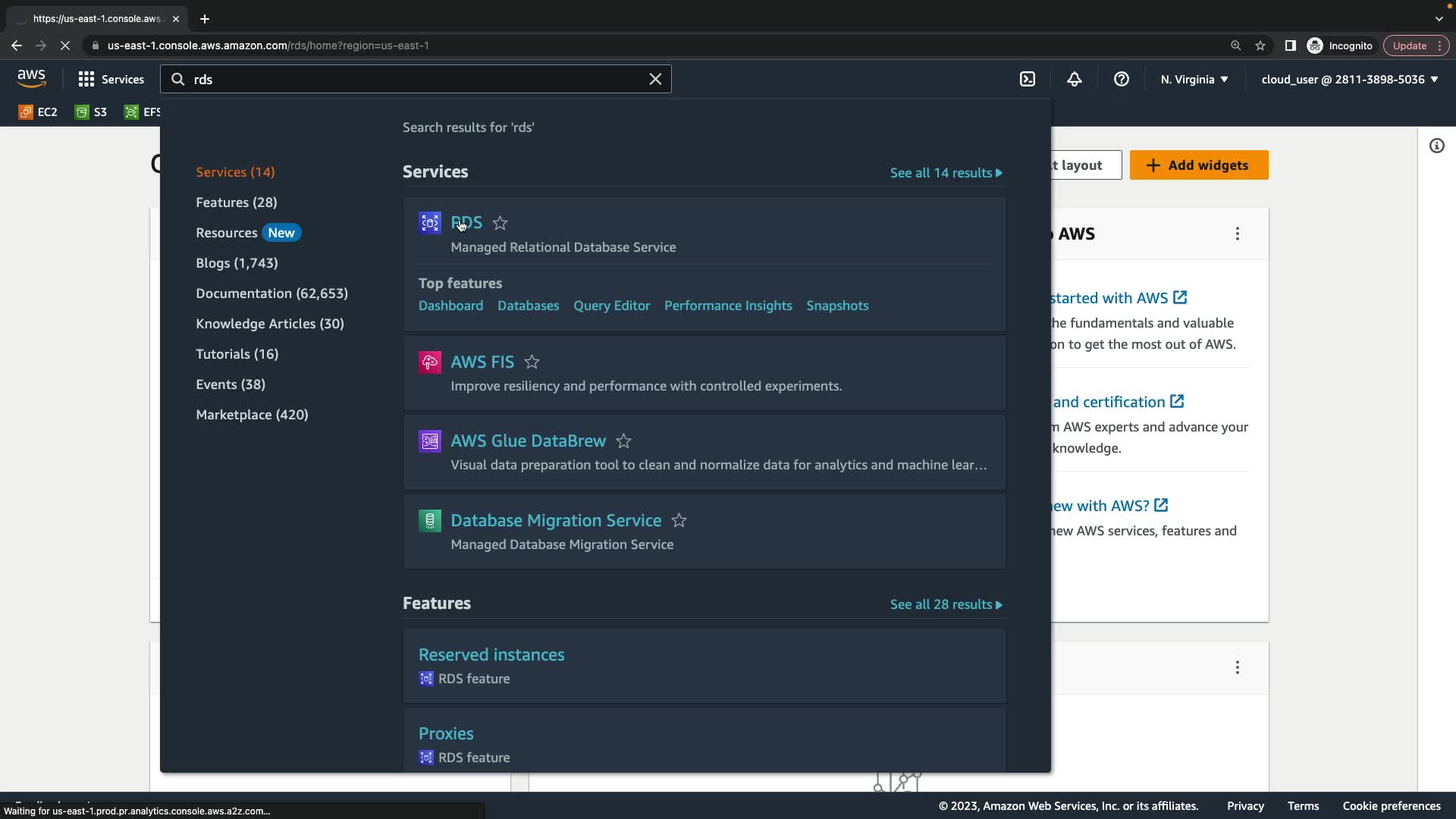The image size is (1456, 819).
Task: Favorite the RDS service with star
Action: [500, 223]
